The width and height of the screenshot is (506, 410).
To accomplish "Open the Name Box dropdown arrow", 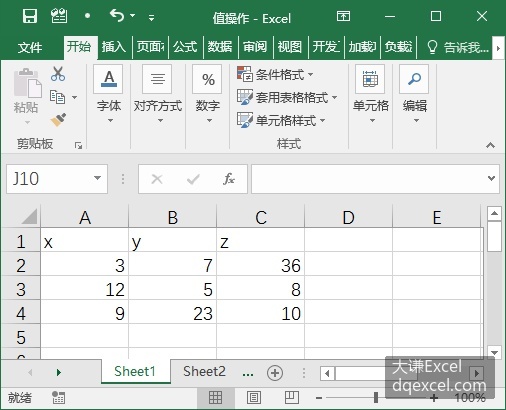I will [97, 178].
